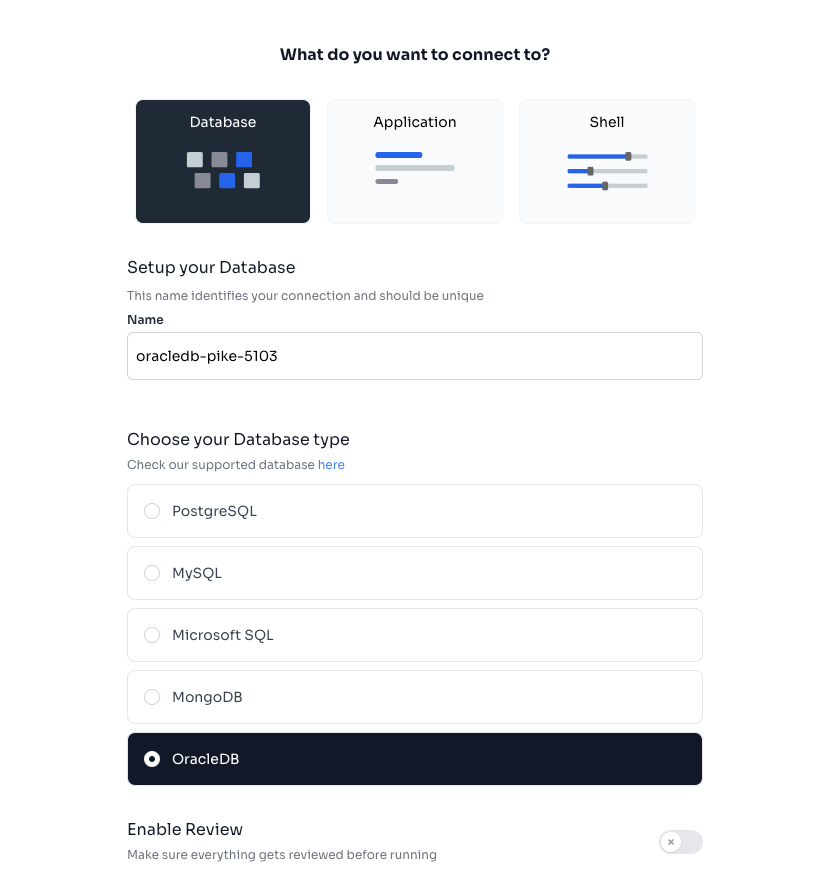This screenshot has width=830, height=890.
Task: Choose the MySQL radio option
Action: 152,573
